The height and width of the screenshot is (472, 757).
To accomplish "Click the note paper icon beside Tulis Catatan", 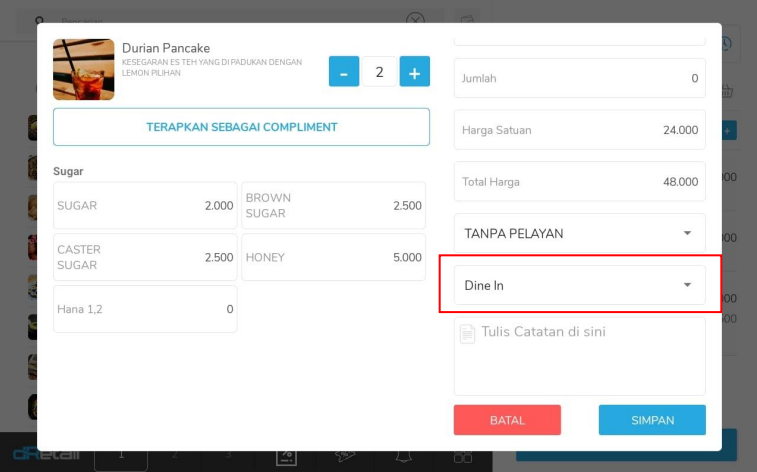I will [x=467, y=333].
